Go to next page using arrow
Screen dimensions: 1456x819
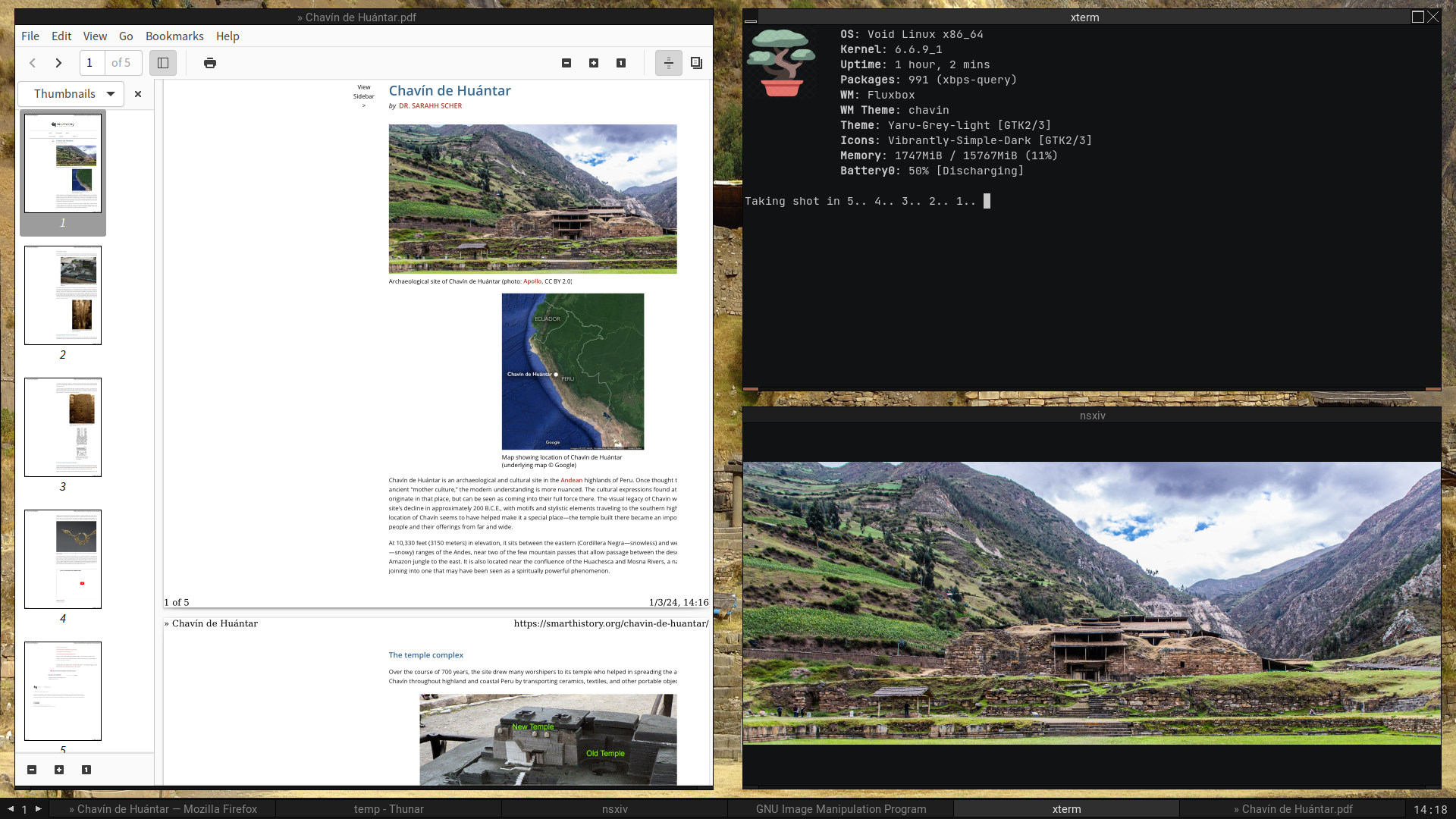click(x=58, y=63)
